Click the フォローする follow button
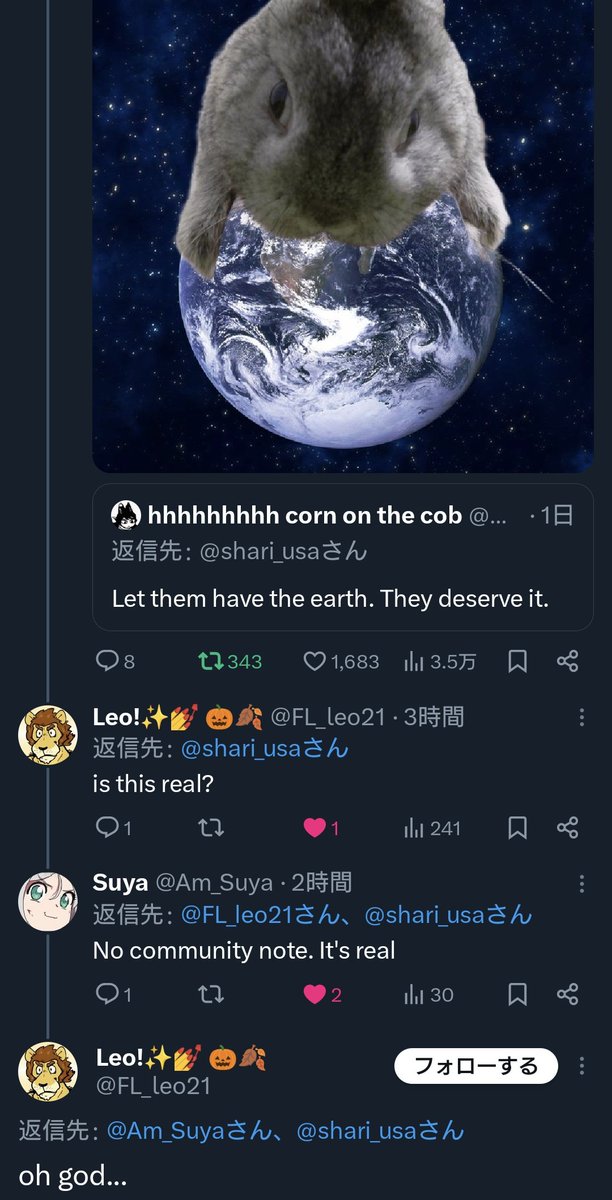 click(x=475, y=1066)
